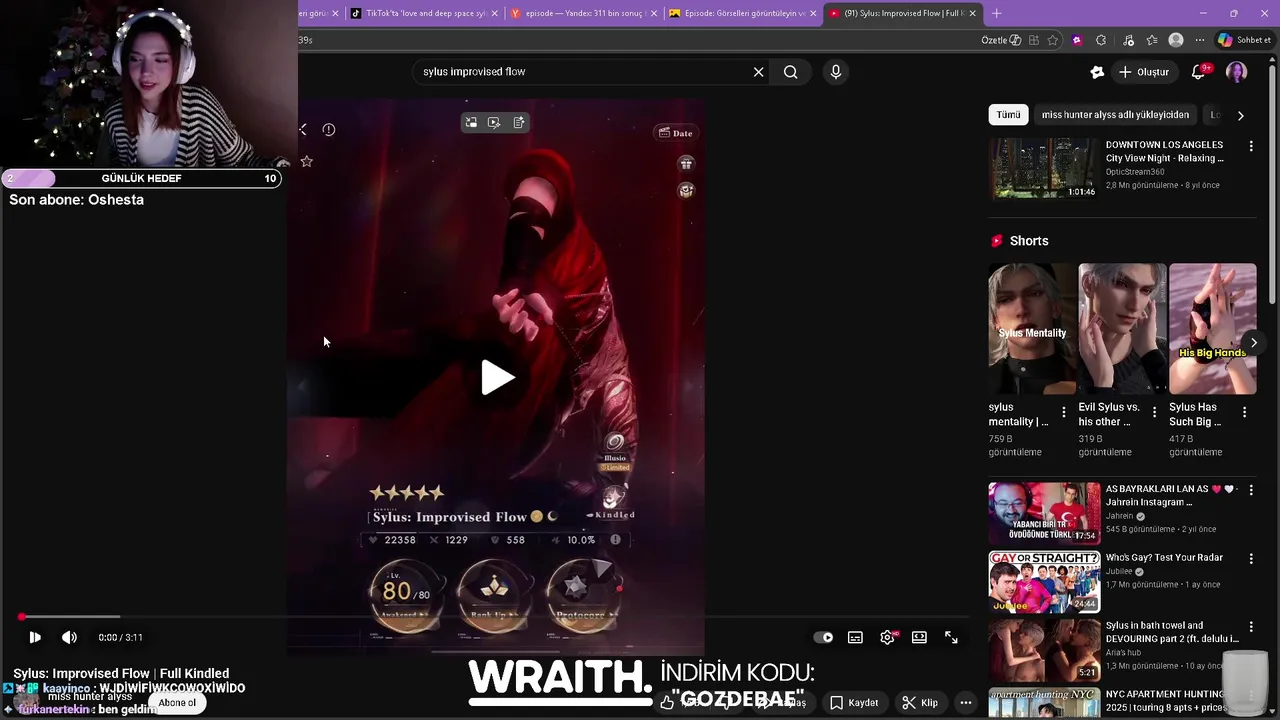Open the browser Sohbet et Copilot button
Viewport: 1280px width, 720px height.
click(x=1244, y=40)
